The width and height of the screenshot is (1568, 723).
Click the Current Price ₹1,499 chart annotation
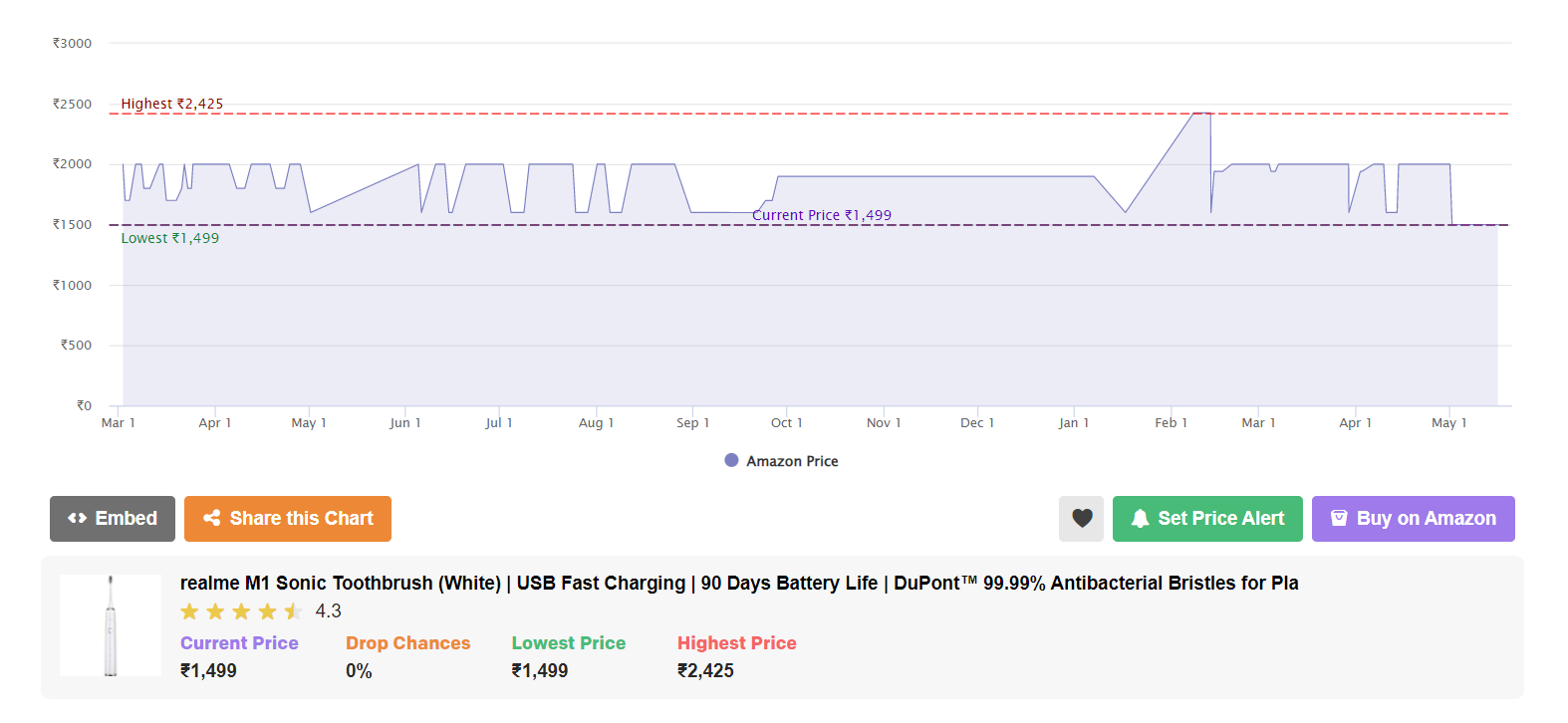(821, 215)
